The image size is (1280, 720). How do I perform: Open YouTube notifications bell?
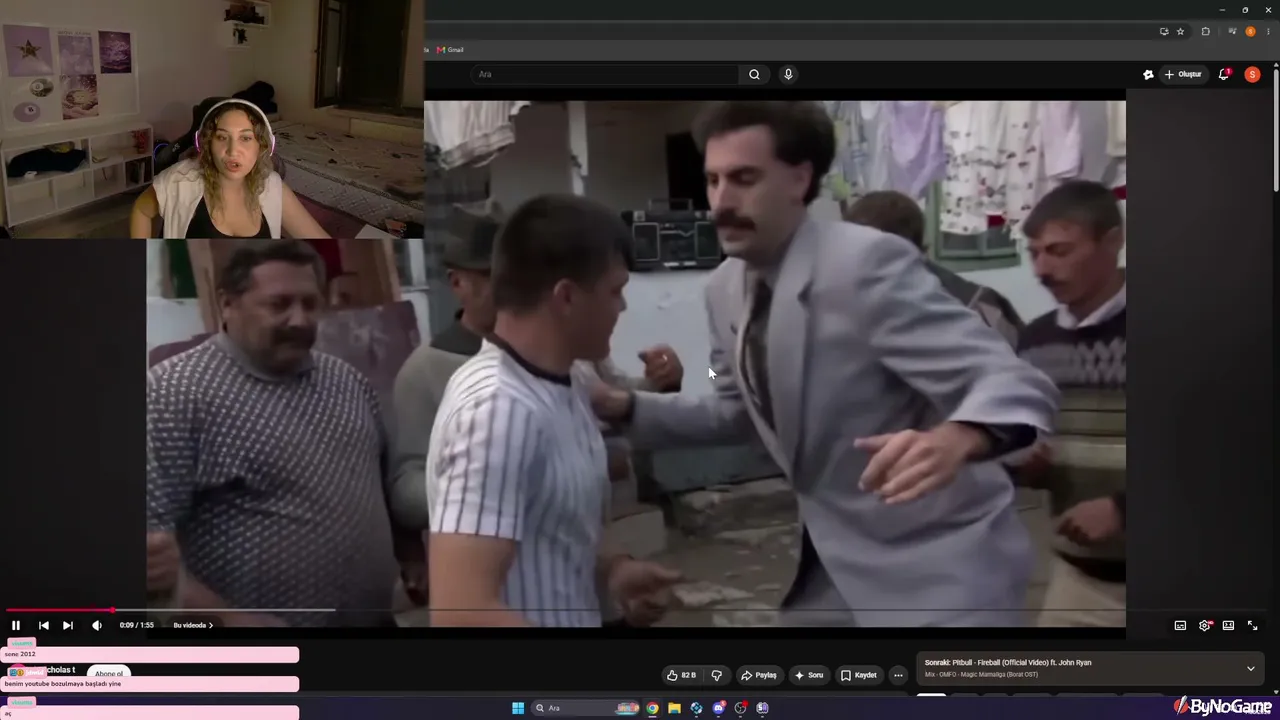click(x=1224, y=74)
